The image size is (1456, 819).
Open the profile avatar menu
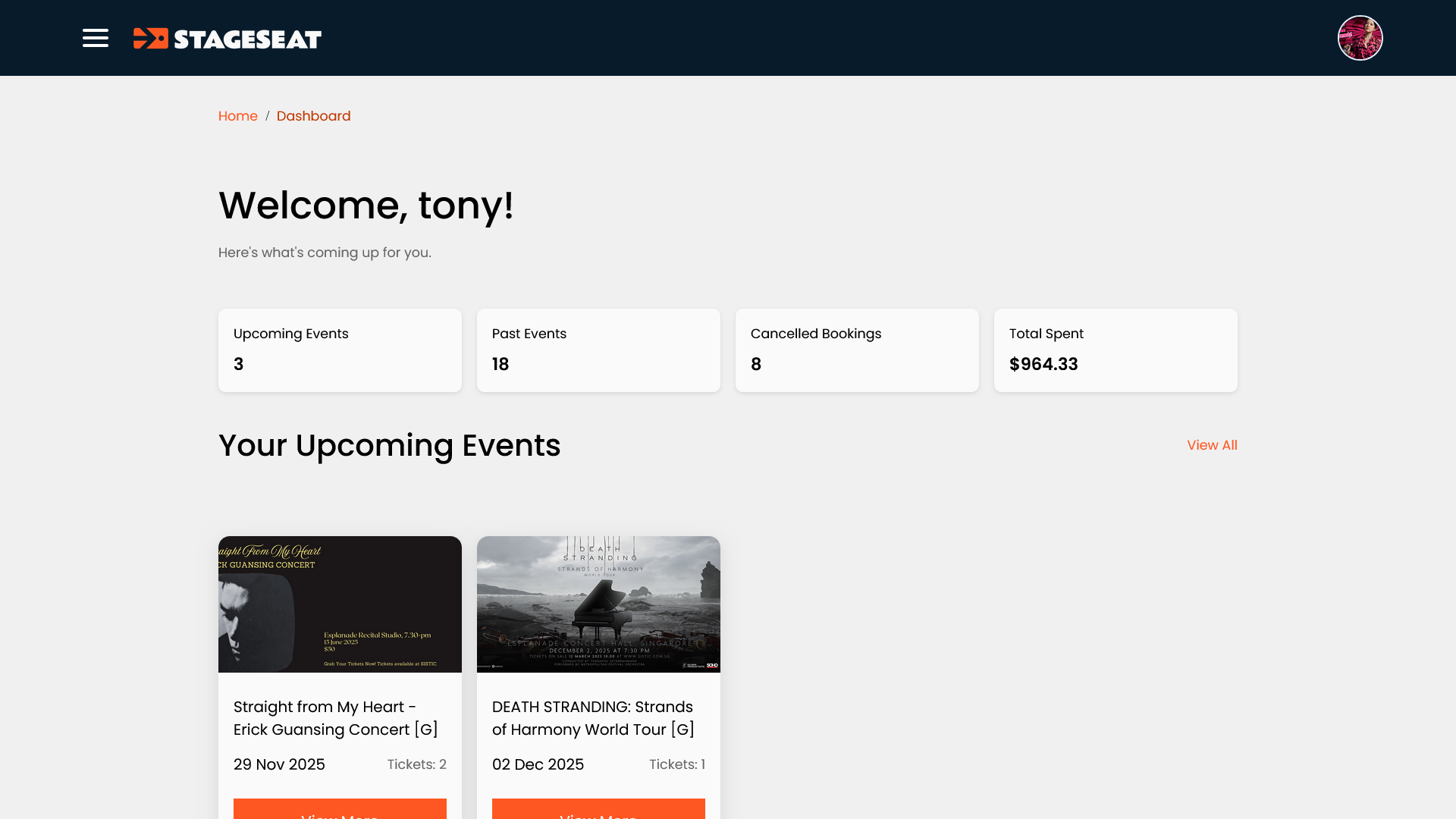click(x=1360, y=37)
